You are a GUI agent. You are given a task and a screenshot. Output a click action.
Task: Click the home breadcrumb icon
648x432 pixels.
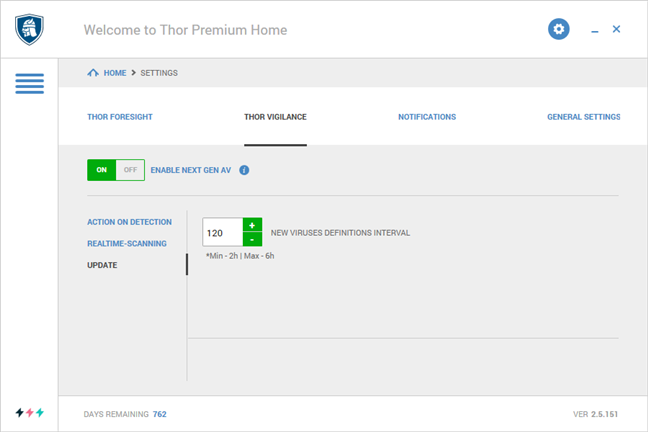pos(93,73)
